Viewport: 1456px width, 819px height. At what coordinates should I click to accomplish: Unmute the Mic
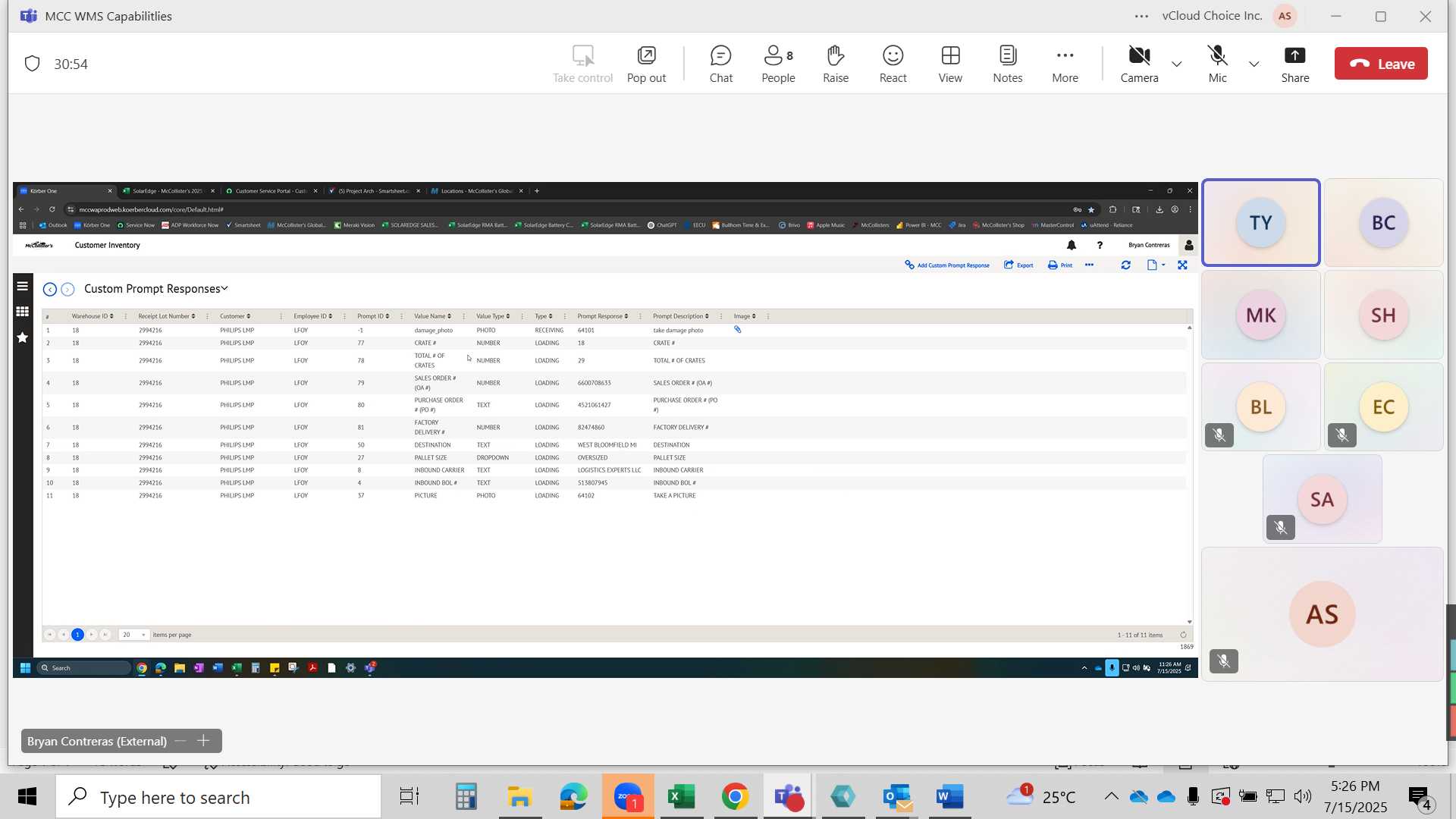tap(1217, 64)
